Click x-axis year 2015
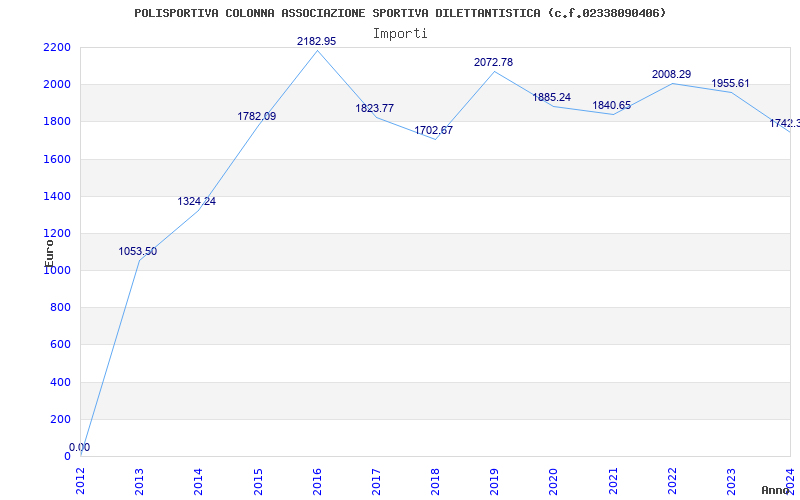Image resolution: width=800 pixels, height=500 pixels. pos(258,481)
